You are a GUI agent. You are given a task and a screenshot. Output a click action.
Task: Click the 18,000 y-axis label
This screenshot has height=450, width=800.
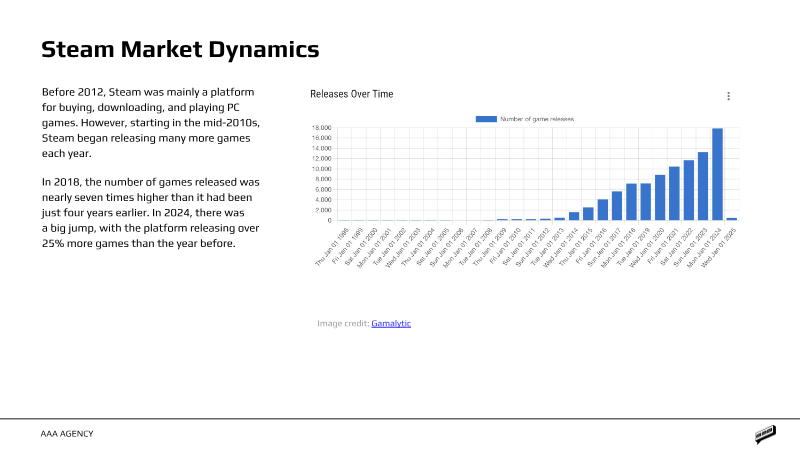coord(322,128)
